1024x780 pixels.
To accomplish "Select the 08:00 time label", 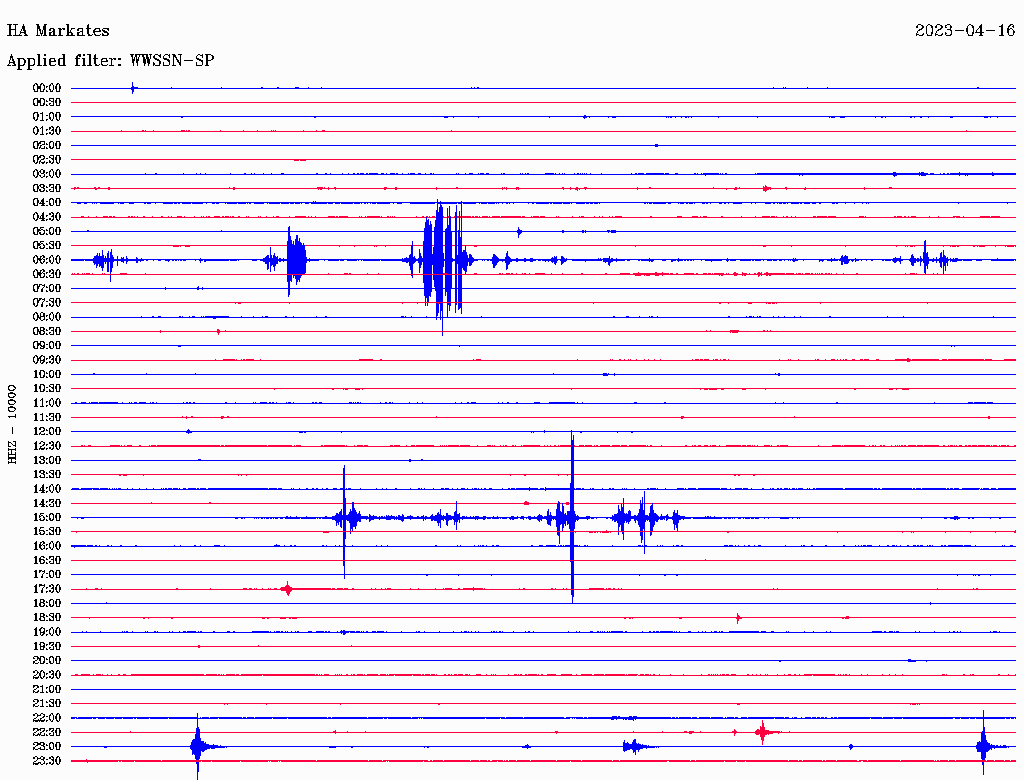I will [x=47, y=317].
